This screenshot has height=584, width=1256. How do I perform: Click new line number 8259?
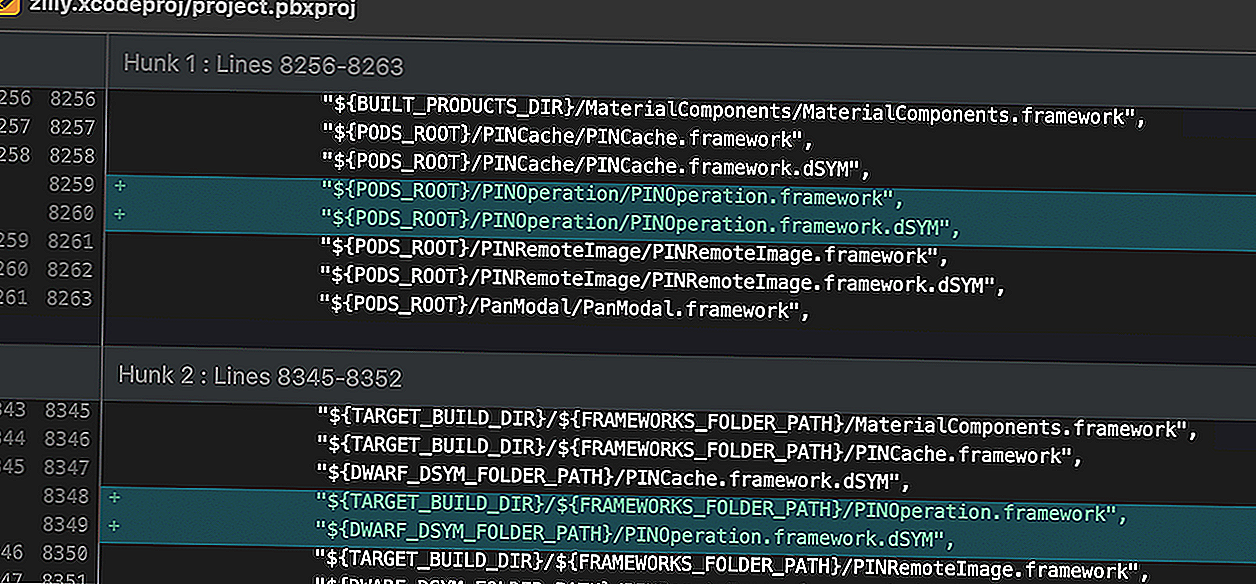tap(72, 185)
